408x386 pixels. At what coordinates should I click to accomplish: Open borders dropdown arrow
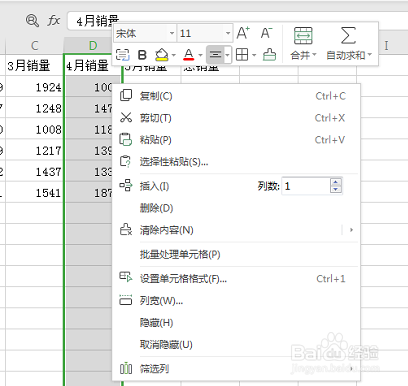pos(254,55)
